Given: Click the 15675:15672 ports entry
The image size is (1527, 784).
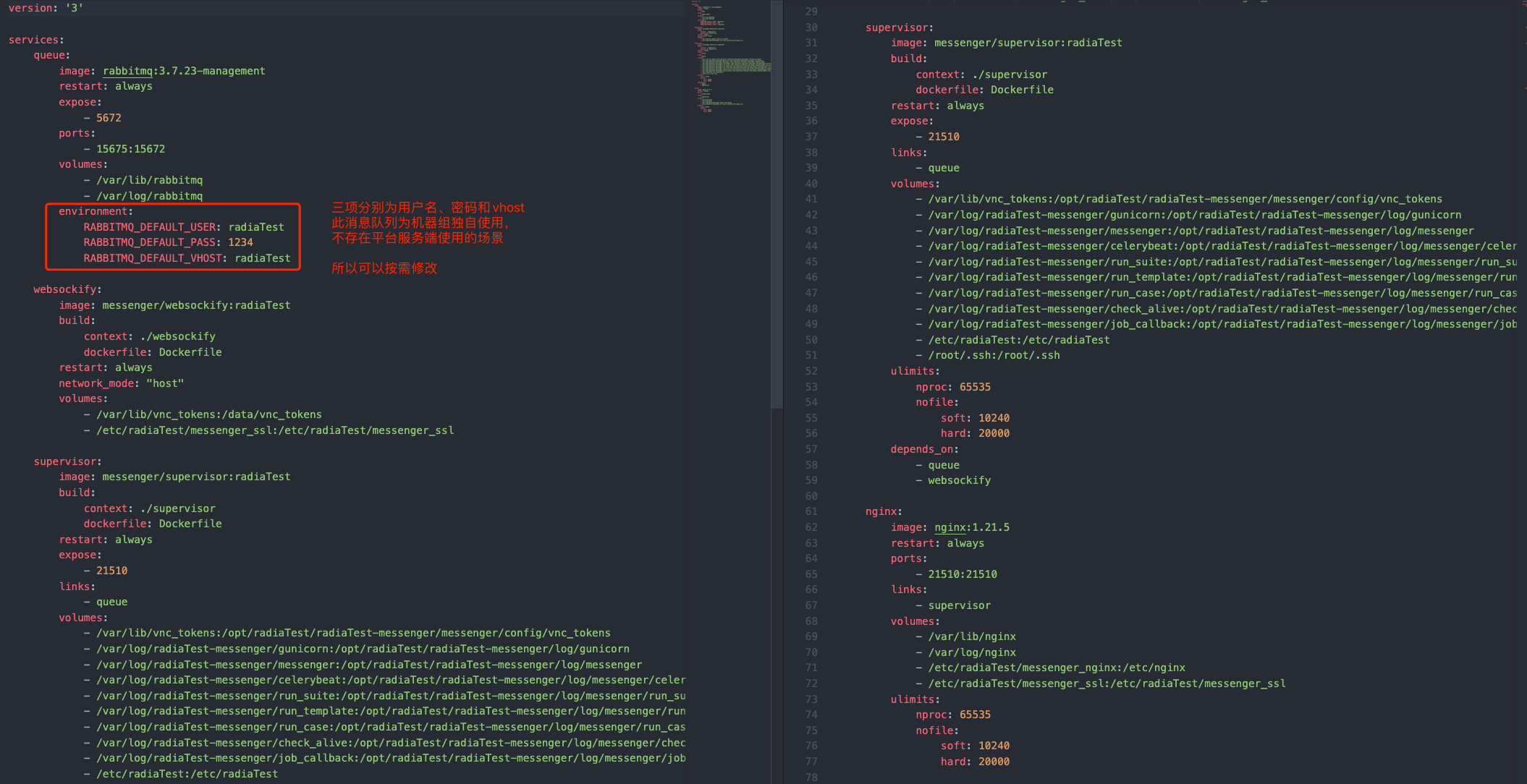Looking at the screenshot, I should [x=130, y=149].
